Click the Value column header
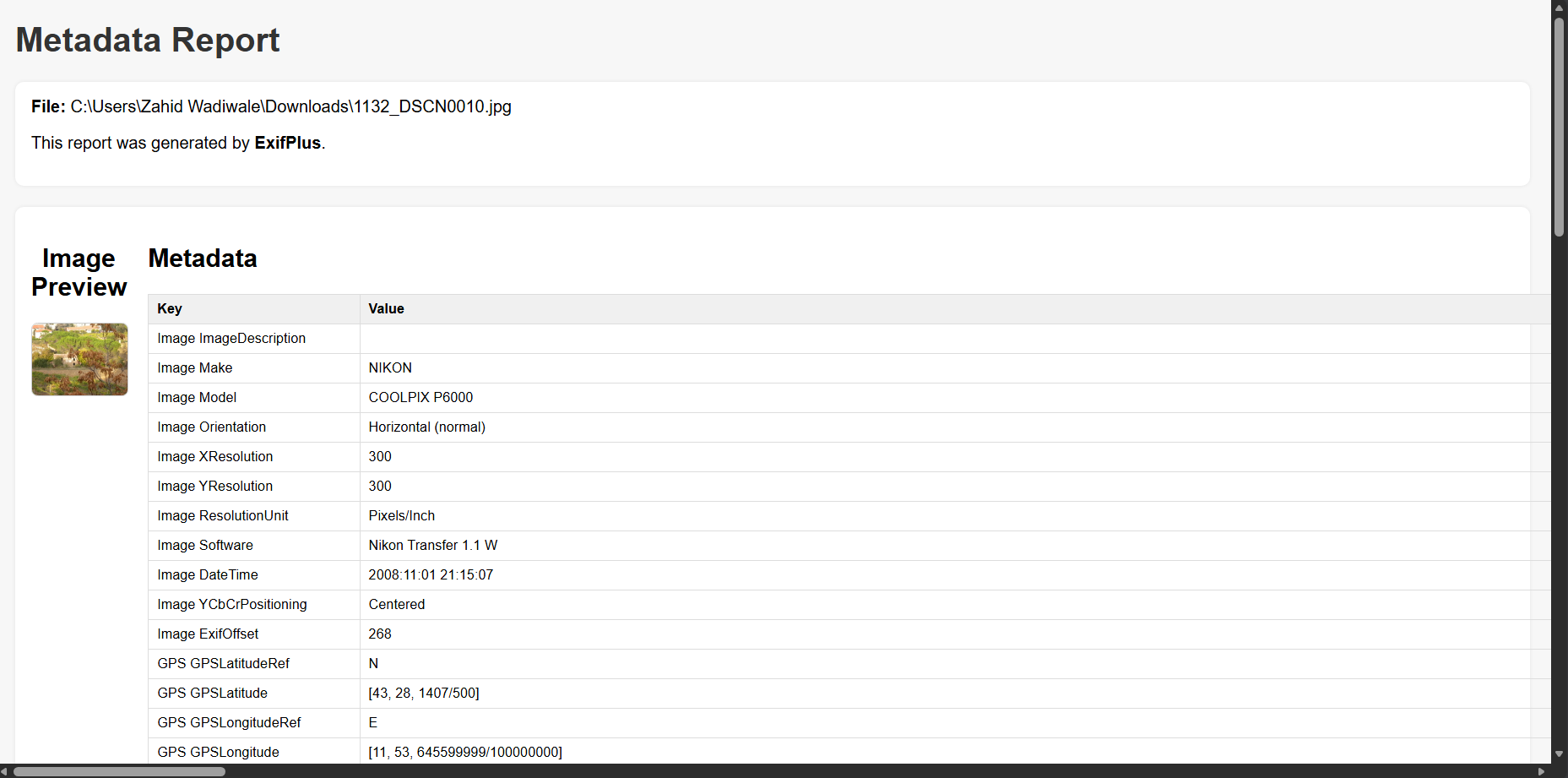Screen dimensions: 1568x778 (x=956, y=309)
